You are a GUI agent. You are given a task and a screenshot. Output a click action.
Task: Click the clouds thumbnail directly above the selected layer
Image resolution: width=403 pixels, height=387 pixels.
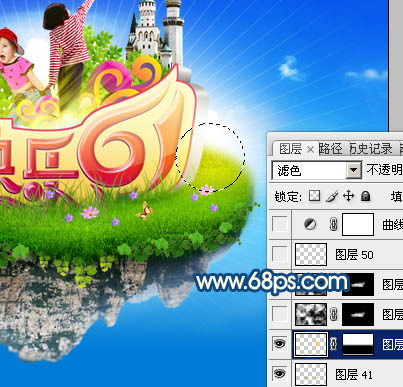(311, 314)
